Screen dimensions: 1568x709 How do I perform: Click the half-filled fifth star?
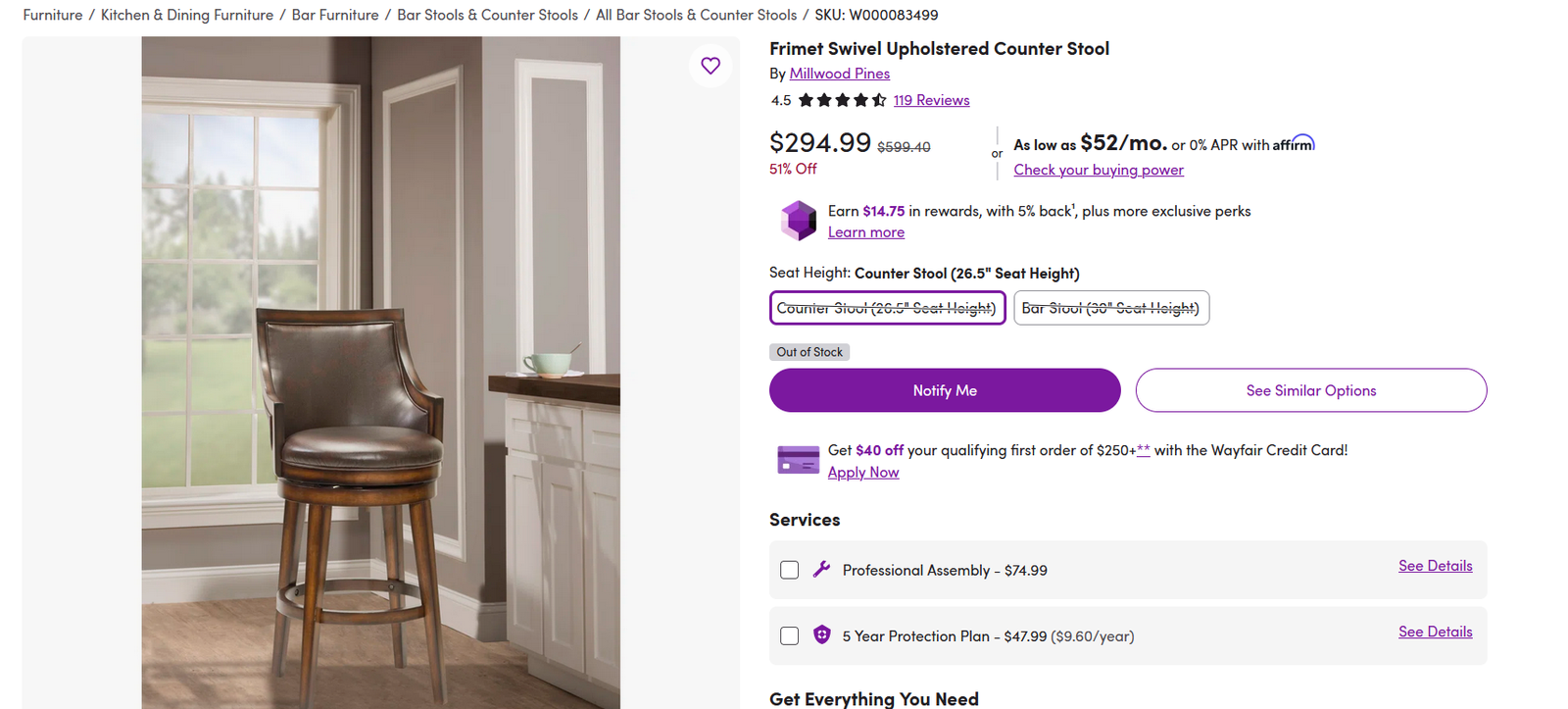[x=878, y=100]
